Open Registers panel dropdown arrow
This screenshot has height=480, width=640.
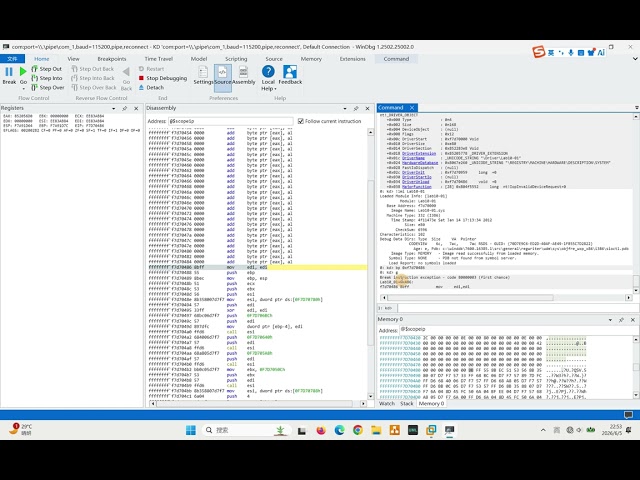click(113, 109)
